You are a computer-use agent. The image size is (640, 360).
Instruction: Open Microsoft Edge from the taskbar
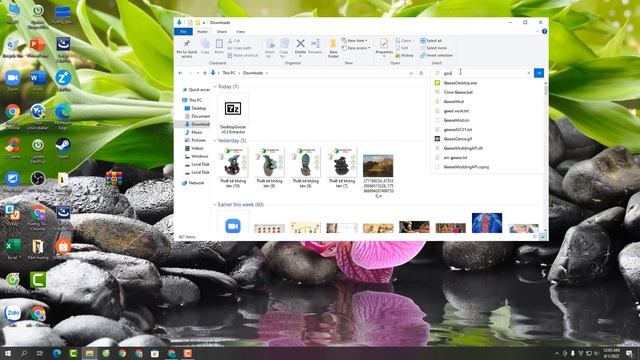pos(56,353)
